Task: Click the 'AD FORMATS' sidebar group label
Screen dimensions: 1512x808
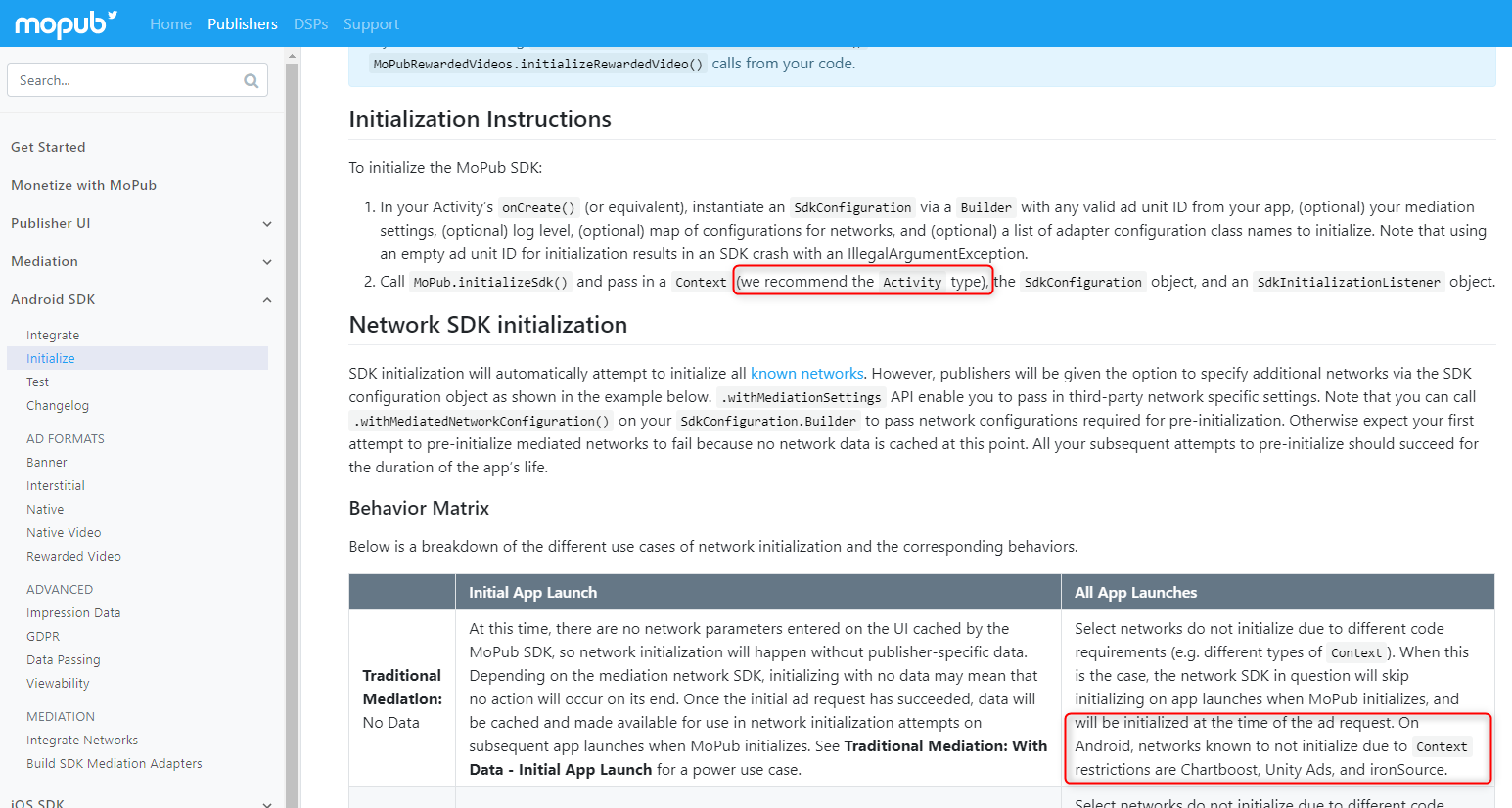Action: [x=66, y=438]
